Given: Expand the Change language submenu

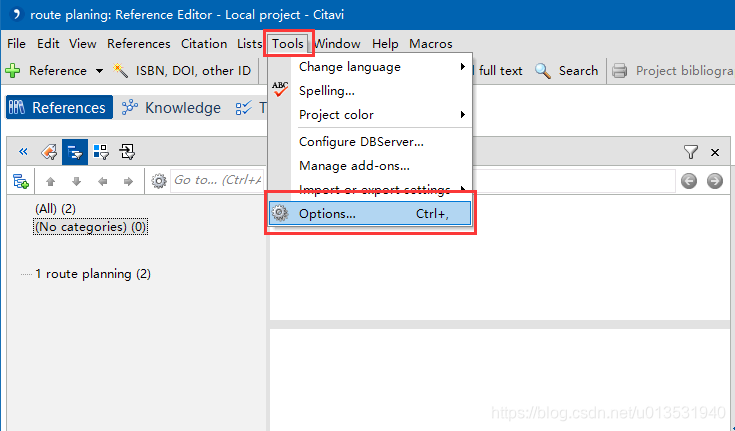Looking at the screenshot, I should pos(370,67).
